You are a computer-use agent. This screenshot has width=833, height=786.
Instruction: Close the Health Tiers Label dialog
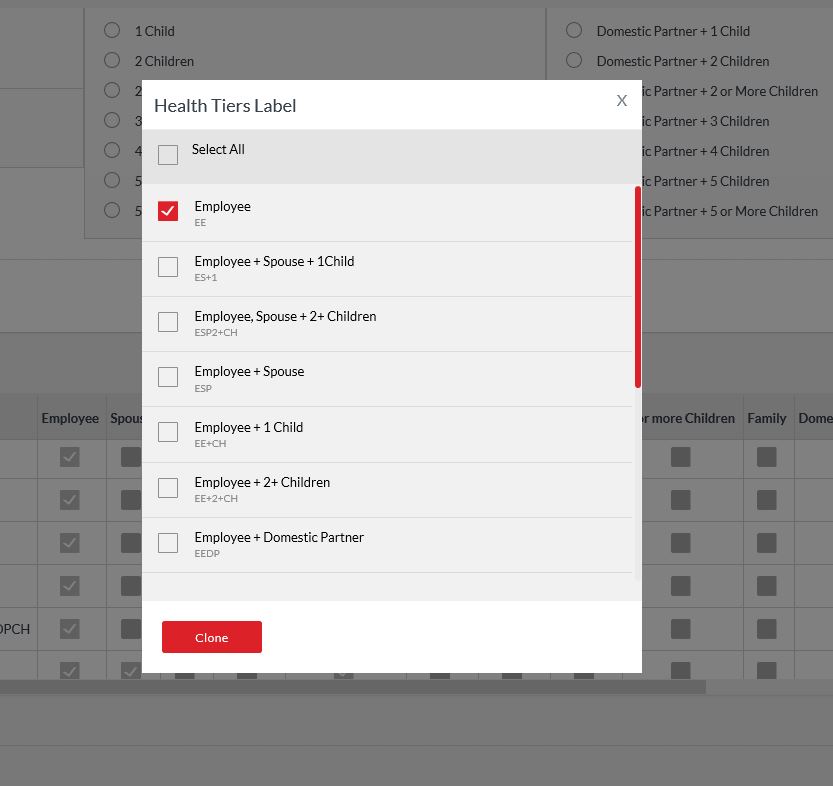point(621,101)
